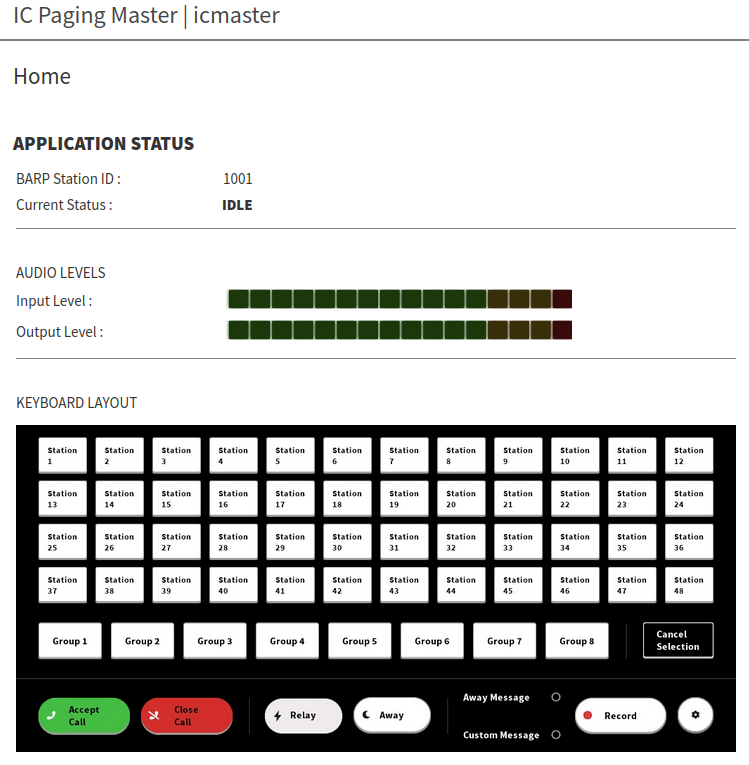This screenshot has height=765, width=749.
Task: Start recording with the Record button
Action: pyautogui.click(x=620, y=715)
